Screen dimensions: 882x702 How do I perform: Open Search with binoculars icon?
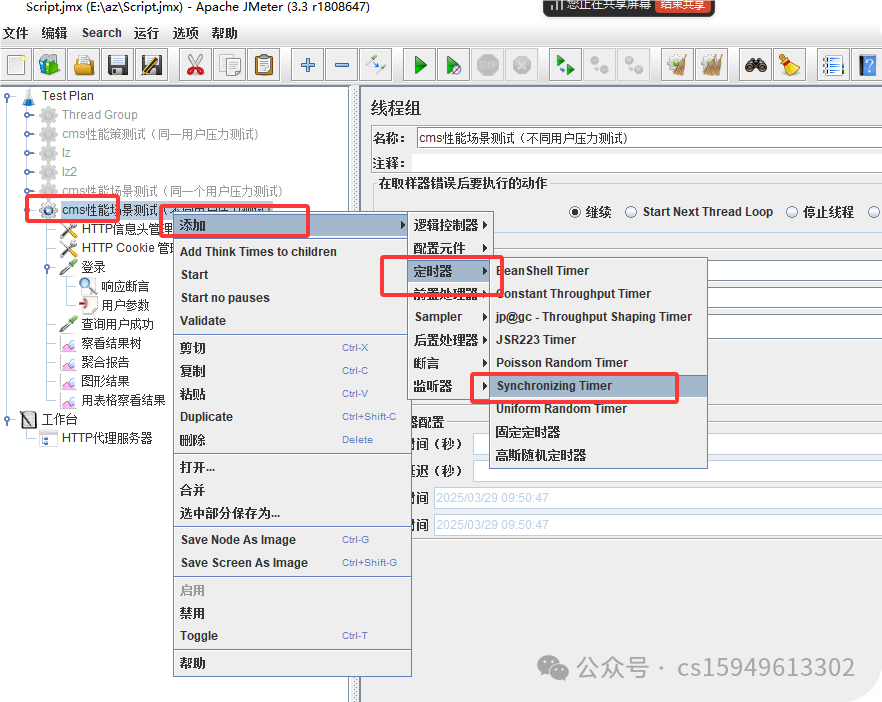(755, 65)
